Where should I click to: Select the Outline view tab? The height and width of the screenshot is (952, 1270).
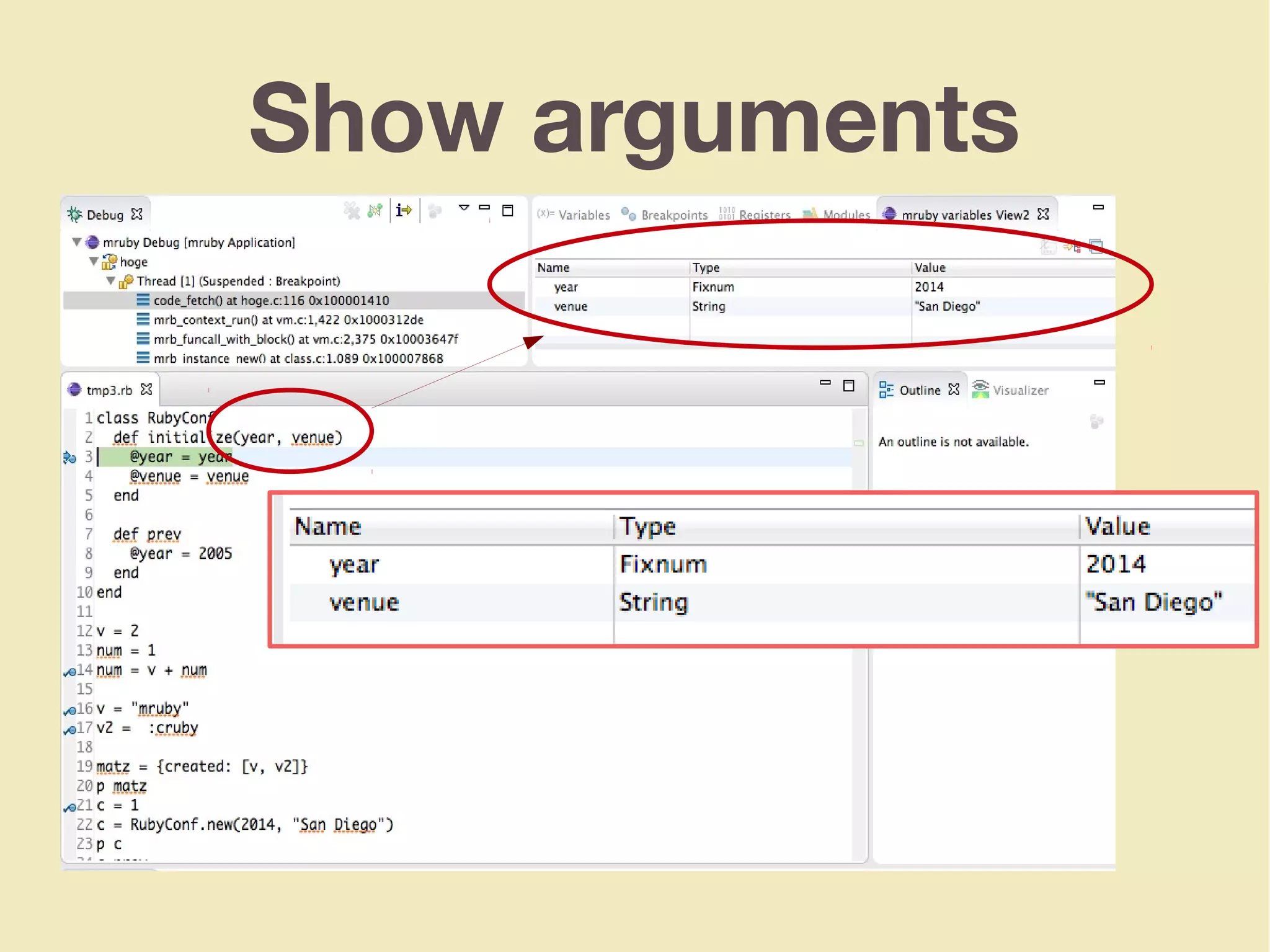click(920, 389)
